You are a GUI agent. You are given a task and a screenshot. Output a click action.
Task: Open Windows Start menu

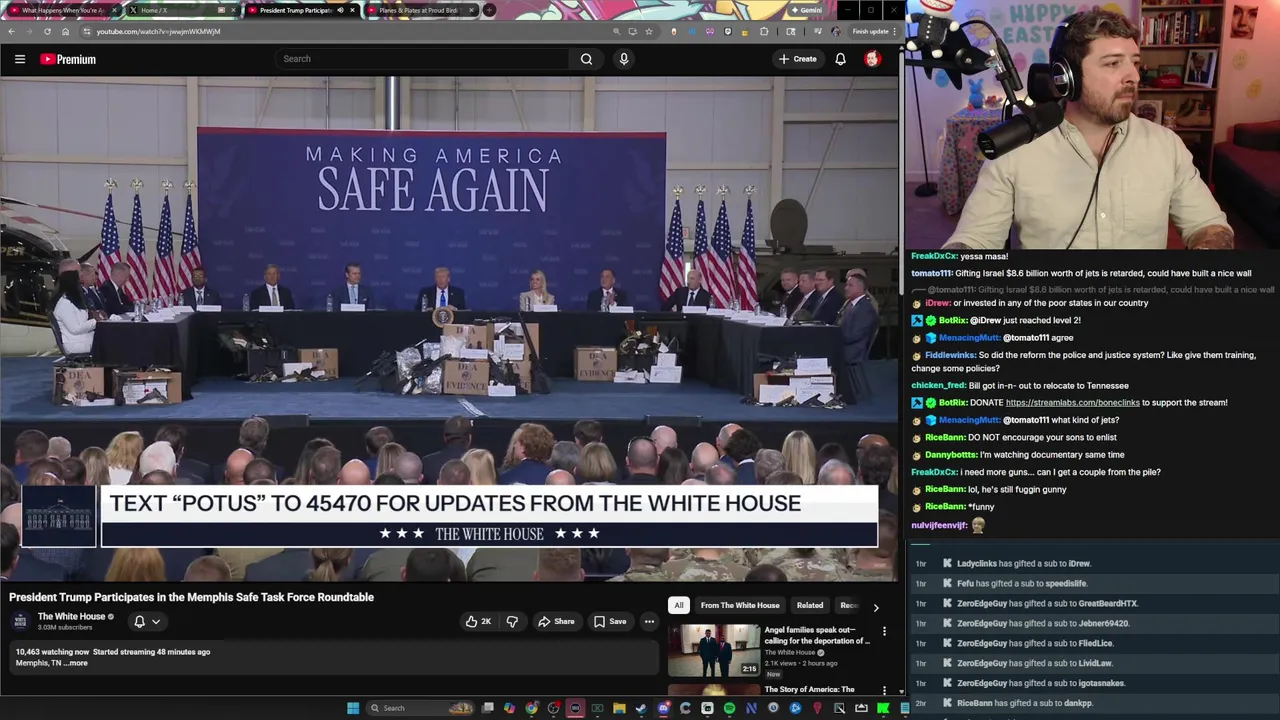(353, 708)
